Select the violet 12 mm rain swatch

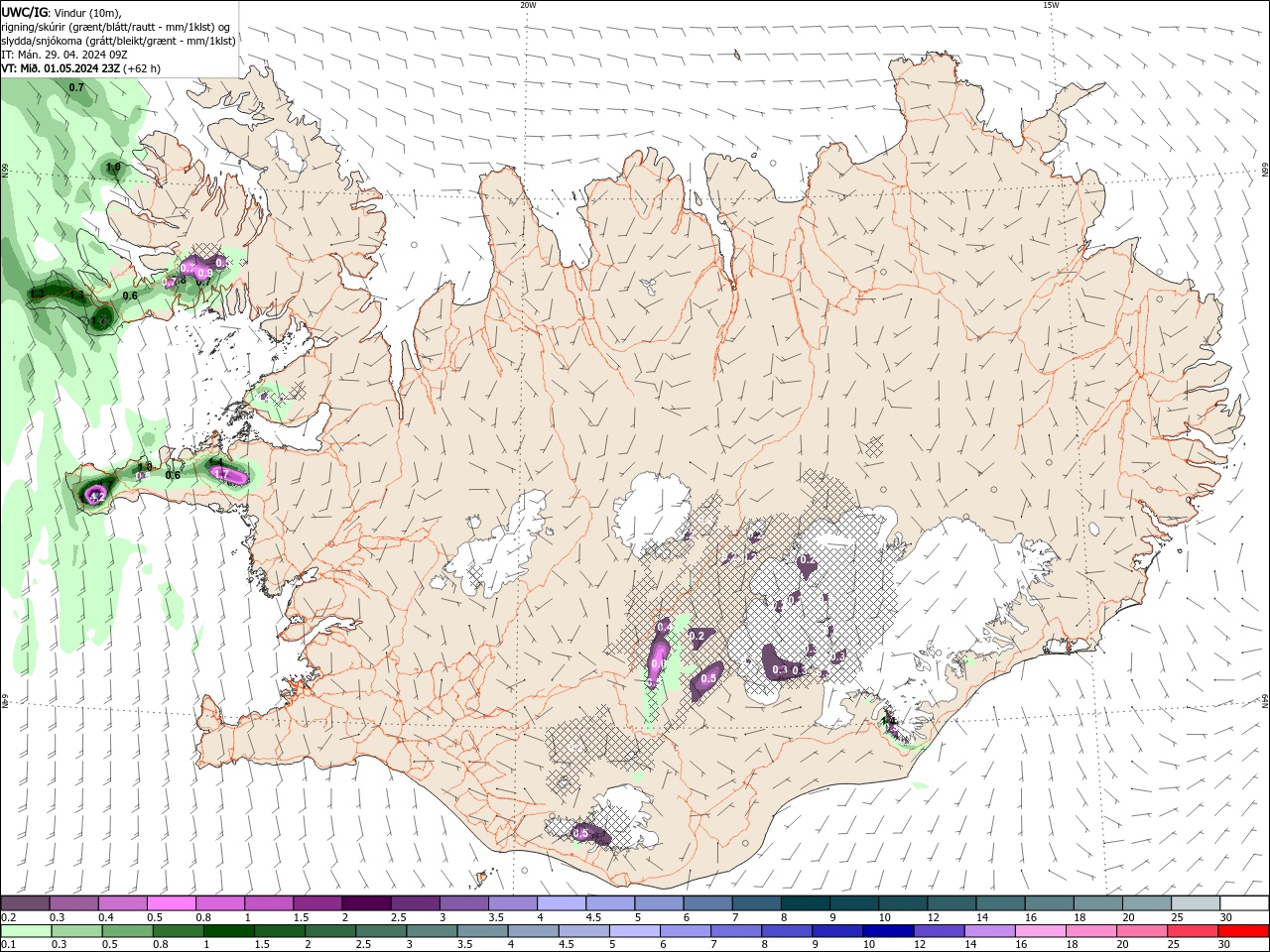[x=940, y=931]
